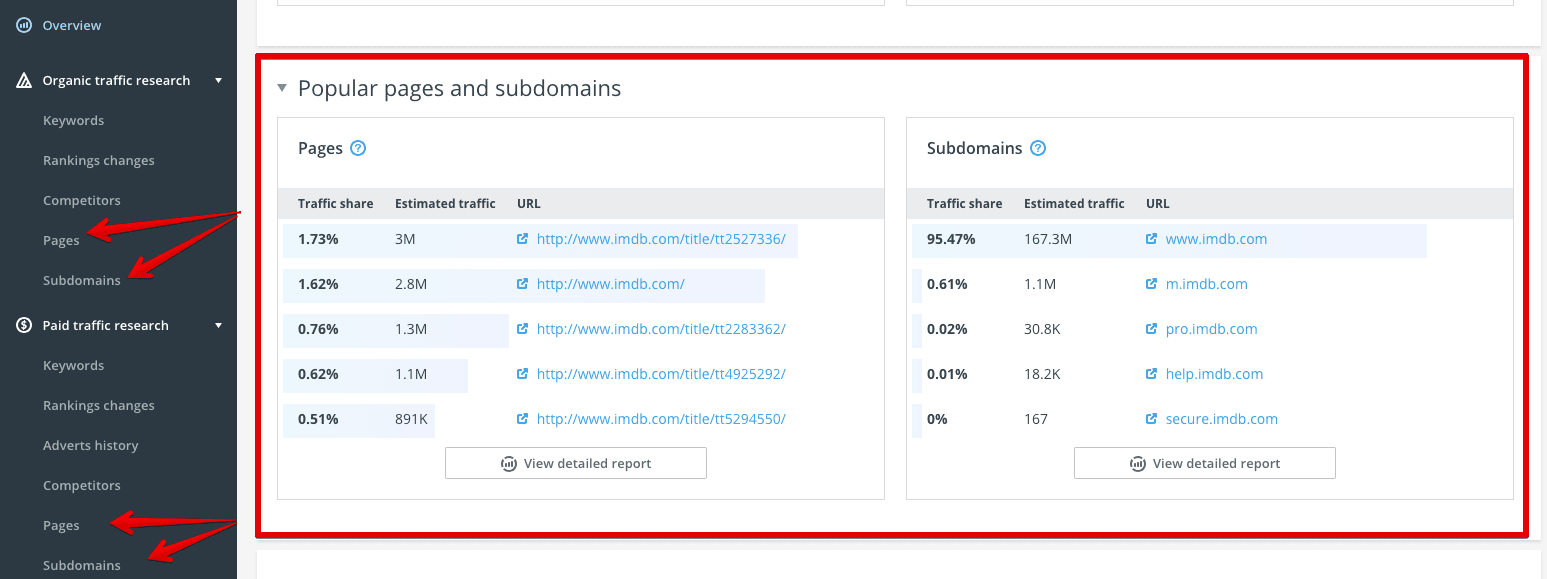This screenshot has height=579, width=1547.
Task: Open Pages under Paid traffic research
Action: (x=61, y=525)
